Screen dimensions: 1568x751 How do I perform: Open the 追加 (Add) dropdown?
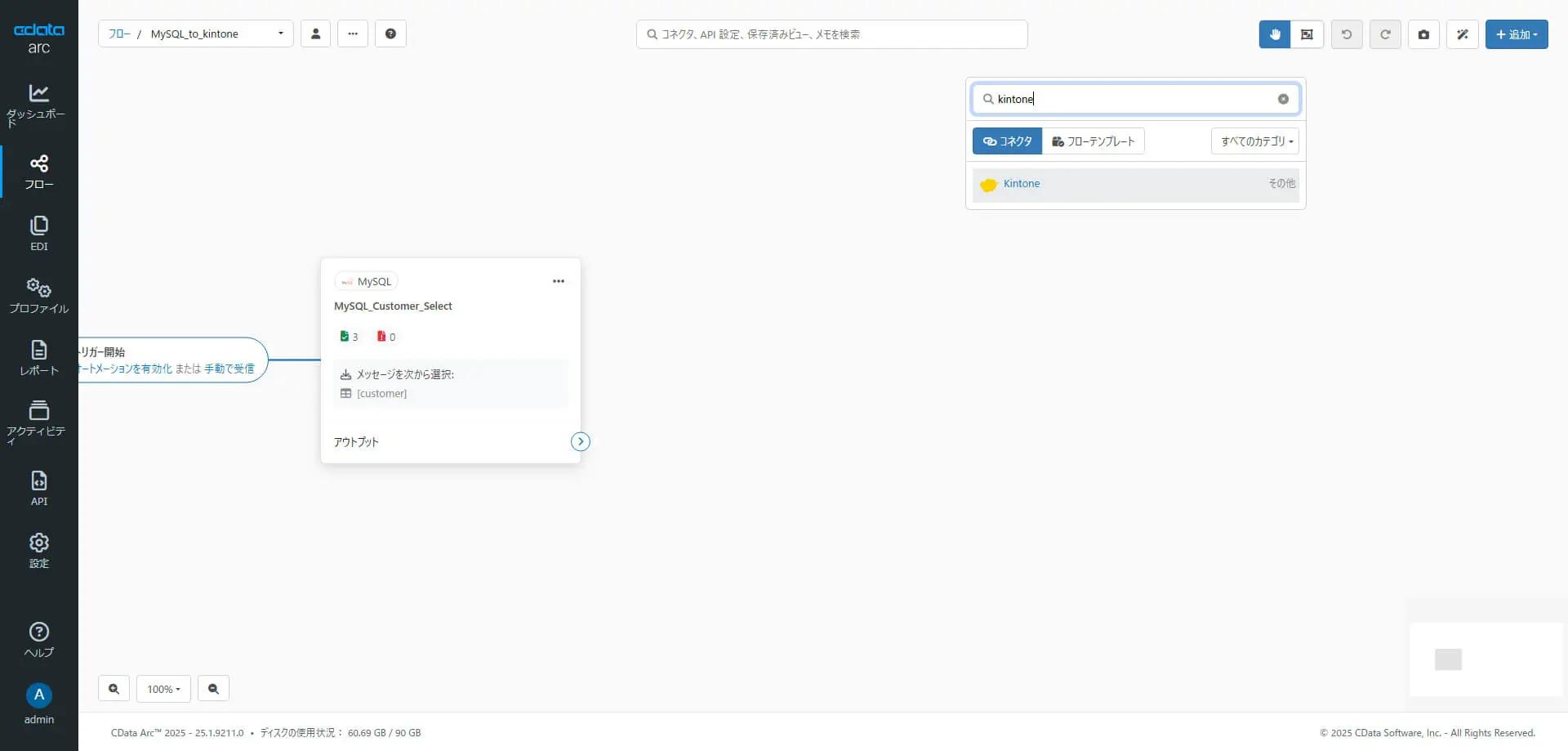(x=1517, y=34)
